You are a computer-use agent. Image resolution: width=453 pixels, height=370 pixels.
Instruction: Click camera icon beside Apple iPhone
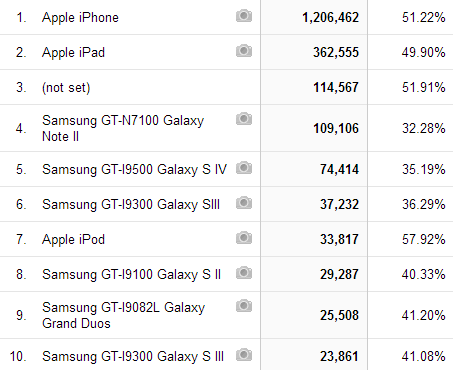point(244,16)
